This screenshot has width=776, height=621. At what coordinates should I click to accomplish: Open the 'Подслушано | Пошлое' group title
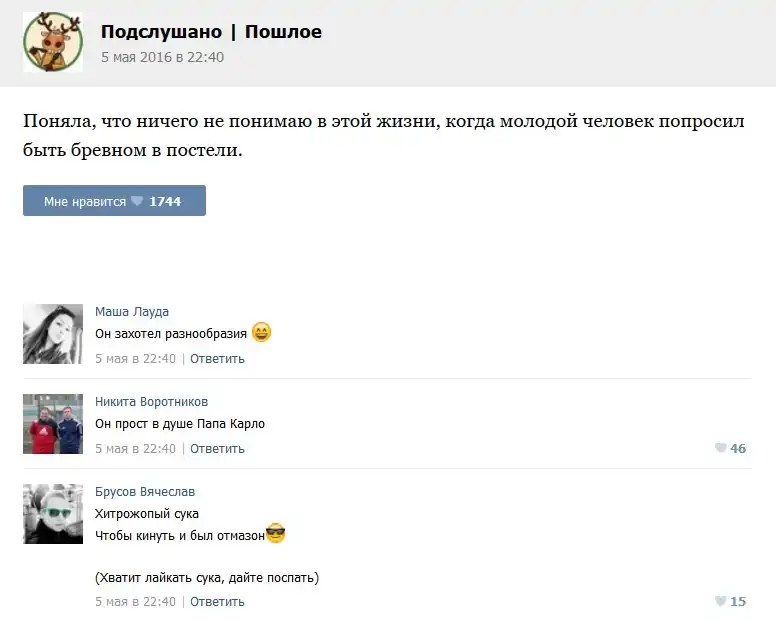pos(211,32)
